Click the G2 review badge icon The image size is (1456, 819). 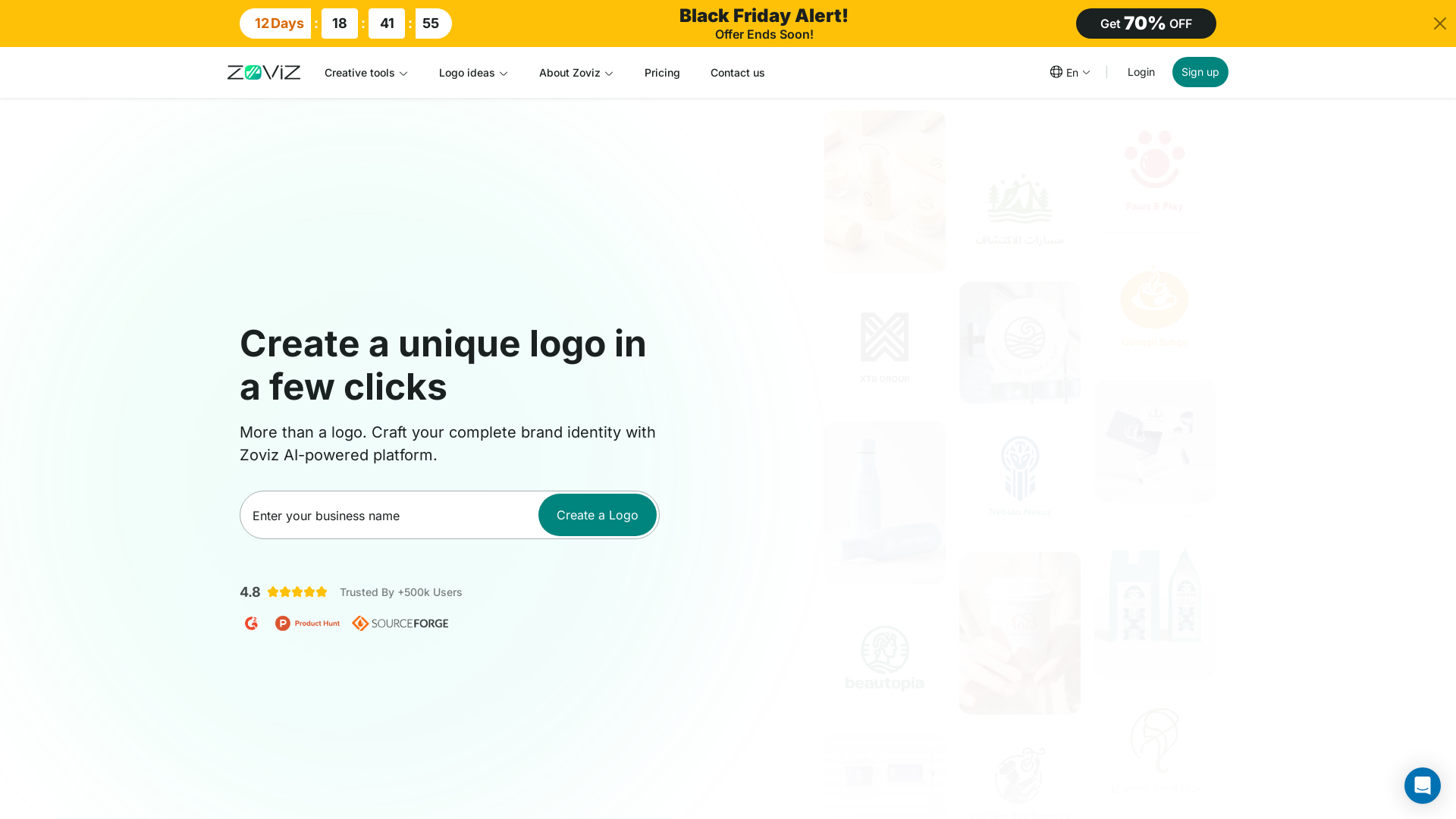252,623
